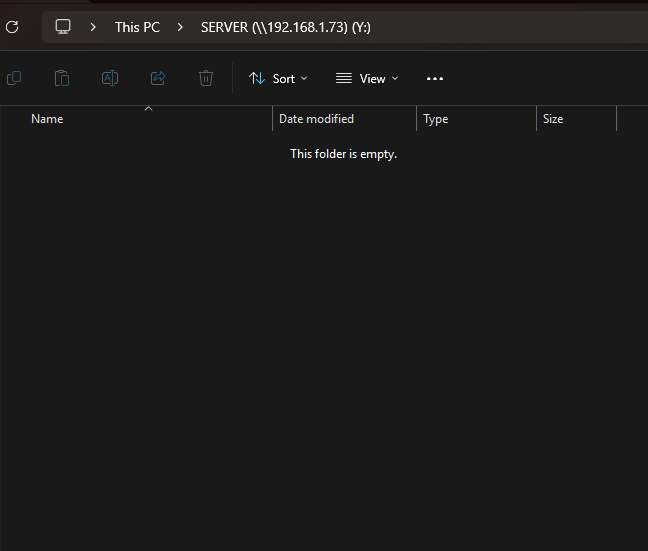Click the computer monitor icon in address bar
This screenshot has width=648, height=551.
point(63,27)
